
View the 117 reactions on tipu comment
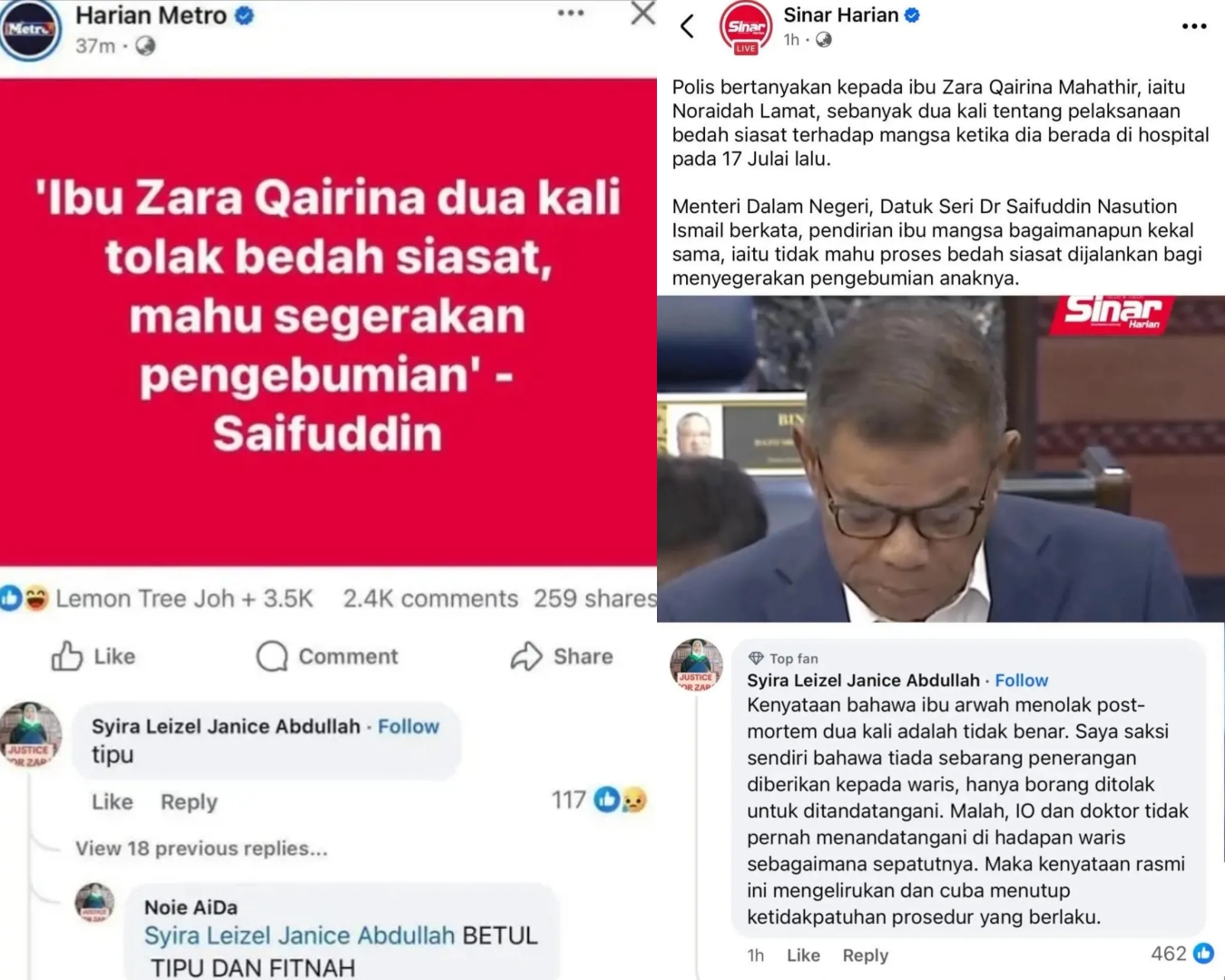click(599, 799)
